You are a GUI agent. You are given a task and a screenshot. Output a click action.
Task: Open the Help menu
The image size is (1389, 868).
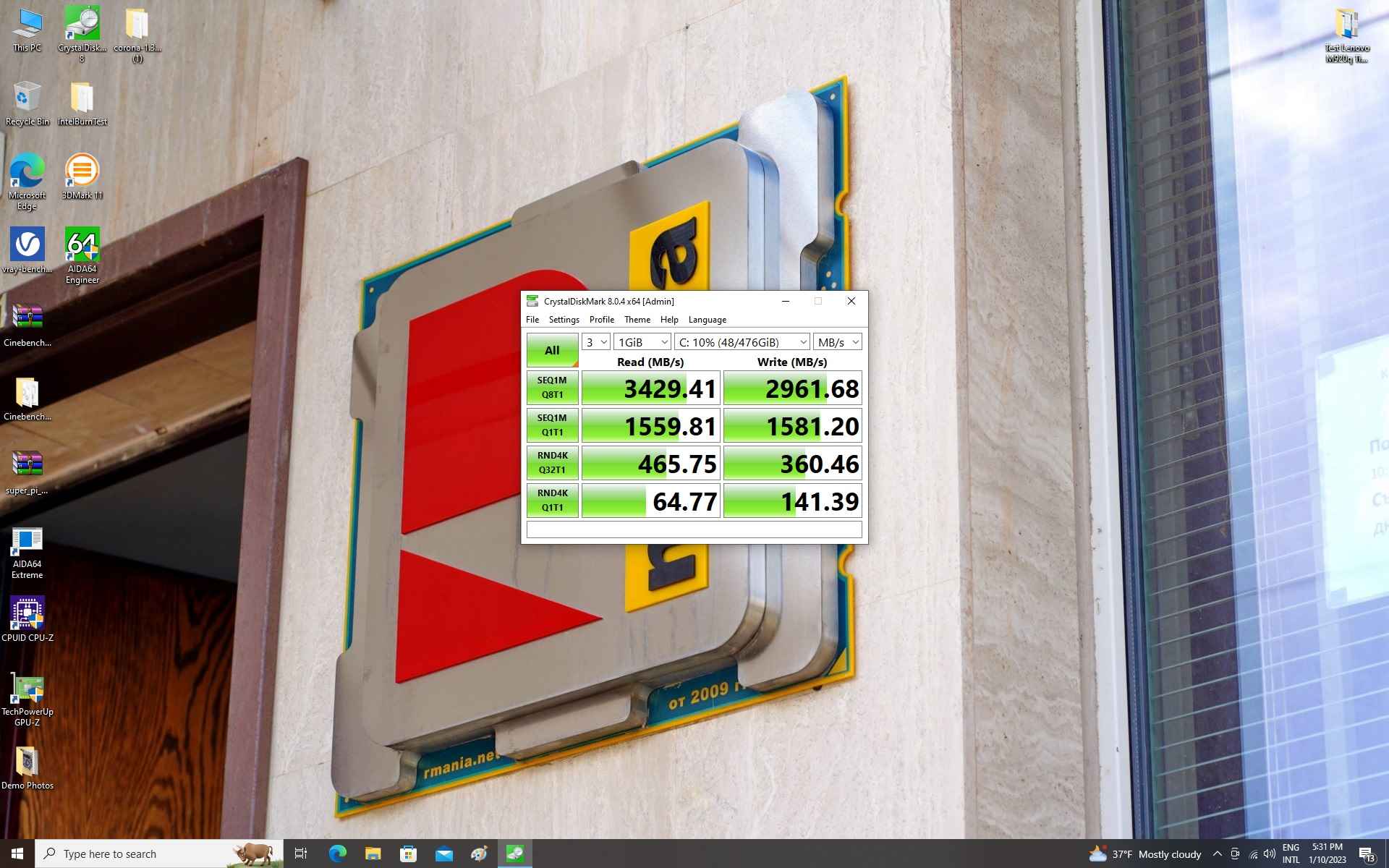pos(669,320)
